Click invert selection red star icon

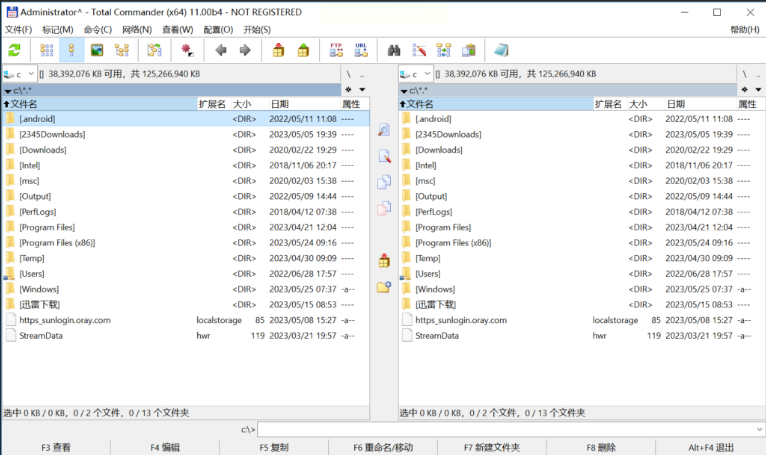(187, 50)
